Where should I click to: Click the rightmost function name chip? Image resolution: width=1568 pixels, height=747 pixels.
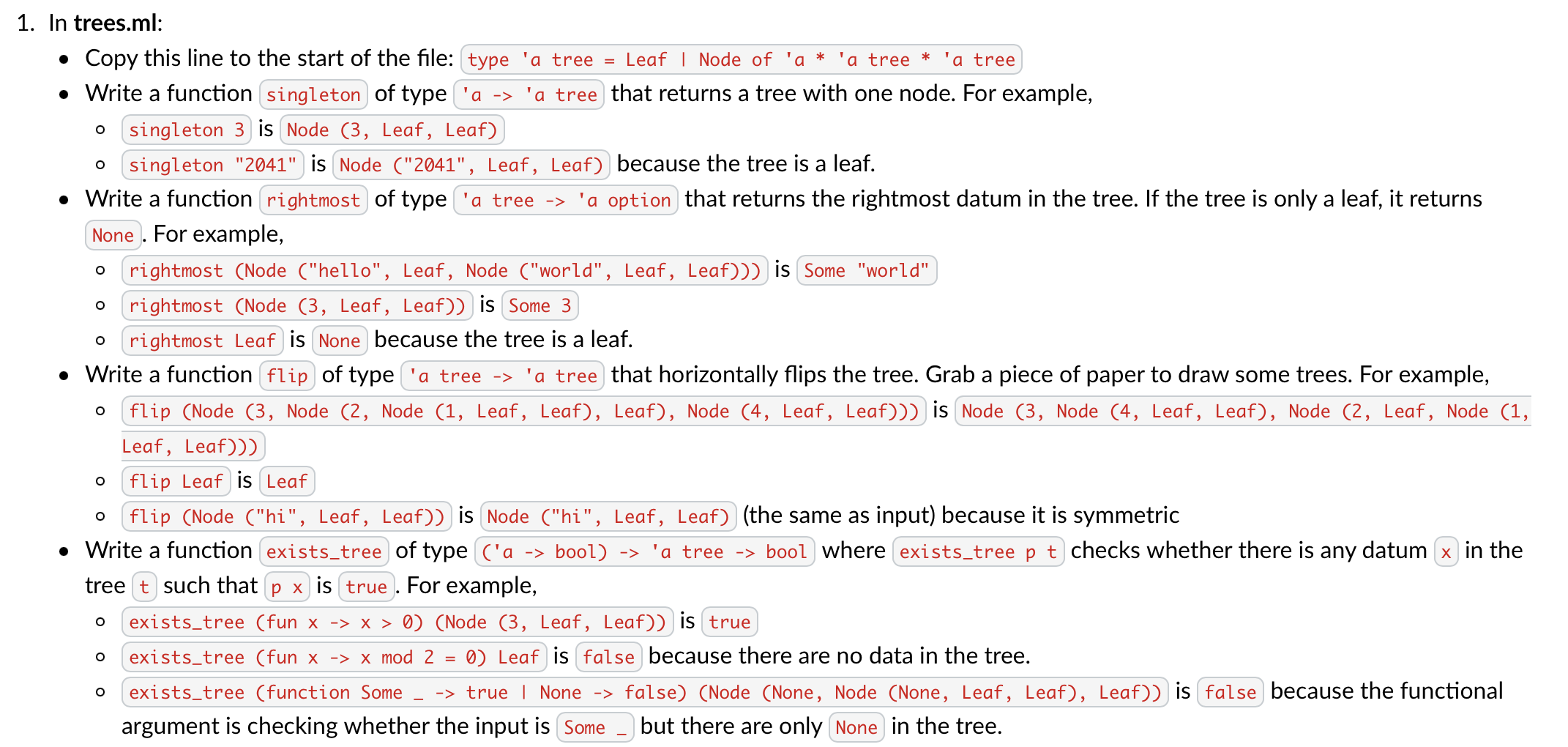pos(313,199)
